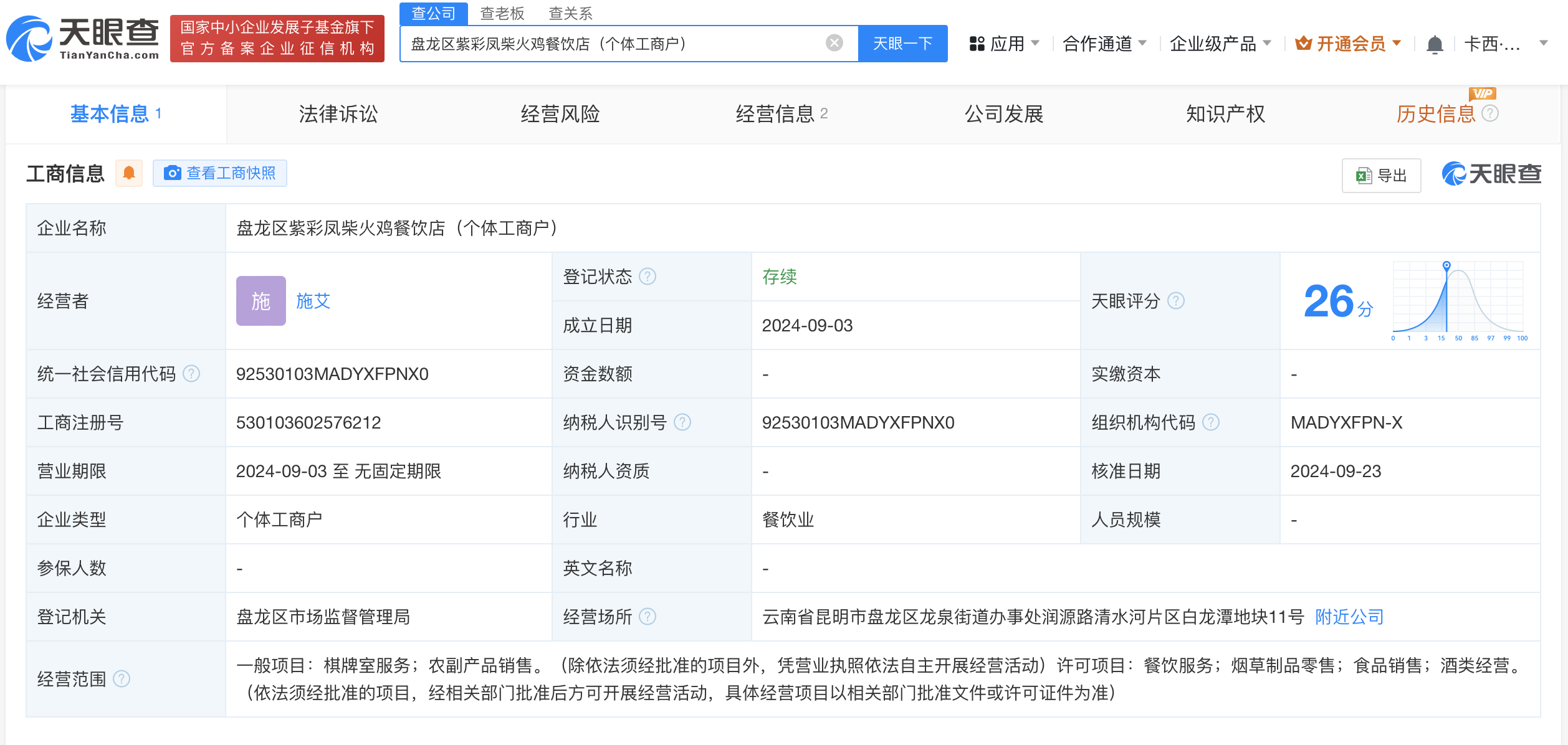Viewport: 1568px width, 745px height.
Task: Click help icon next to 历史信息 tab
Action: [1490, 113]
